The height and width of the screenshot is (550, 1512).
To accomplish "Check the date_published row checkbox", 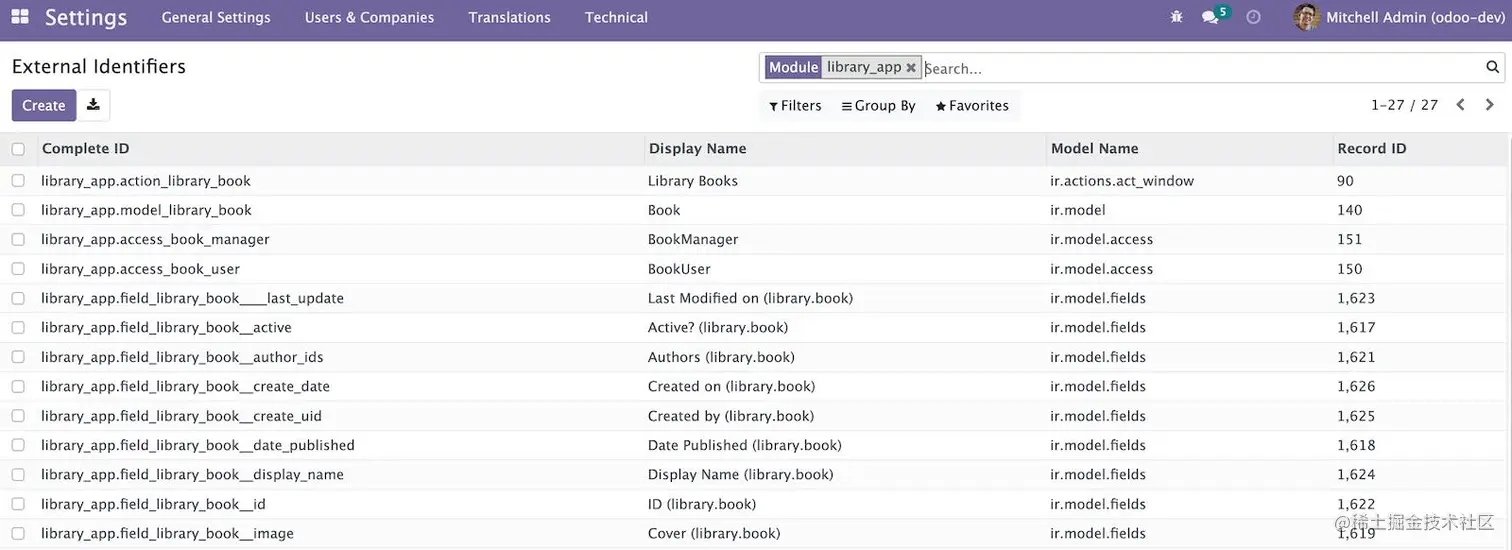I will coord(18,445).
